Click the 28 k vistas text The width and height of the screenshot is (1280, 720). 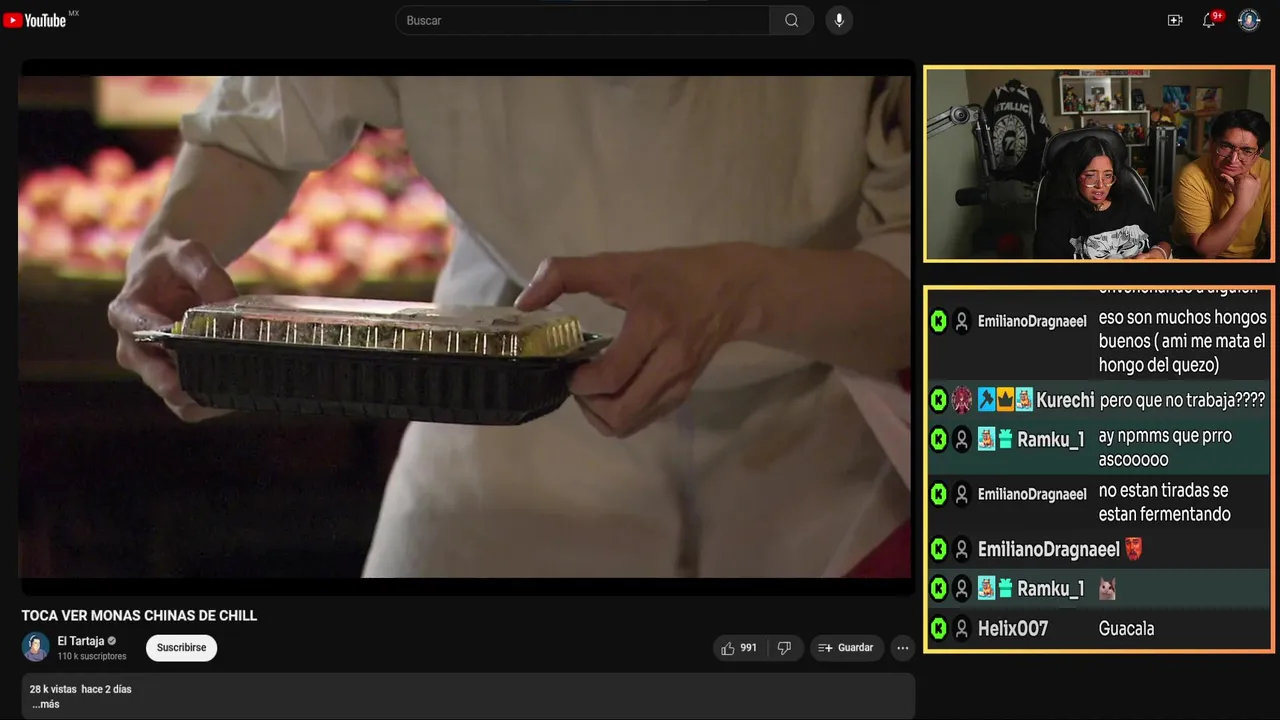[x=51, y=689]
